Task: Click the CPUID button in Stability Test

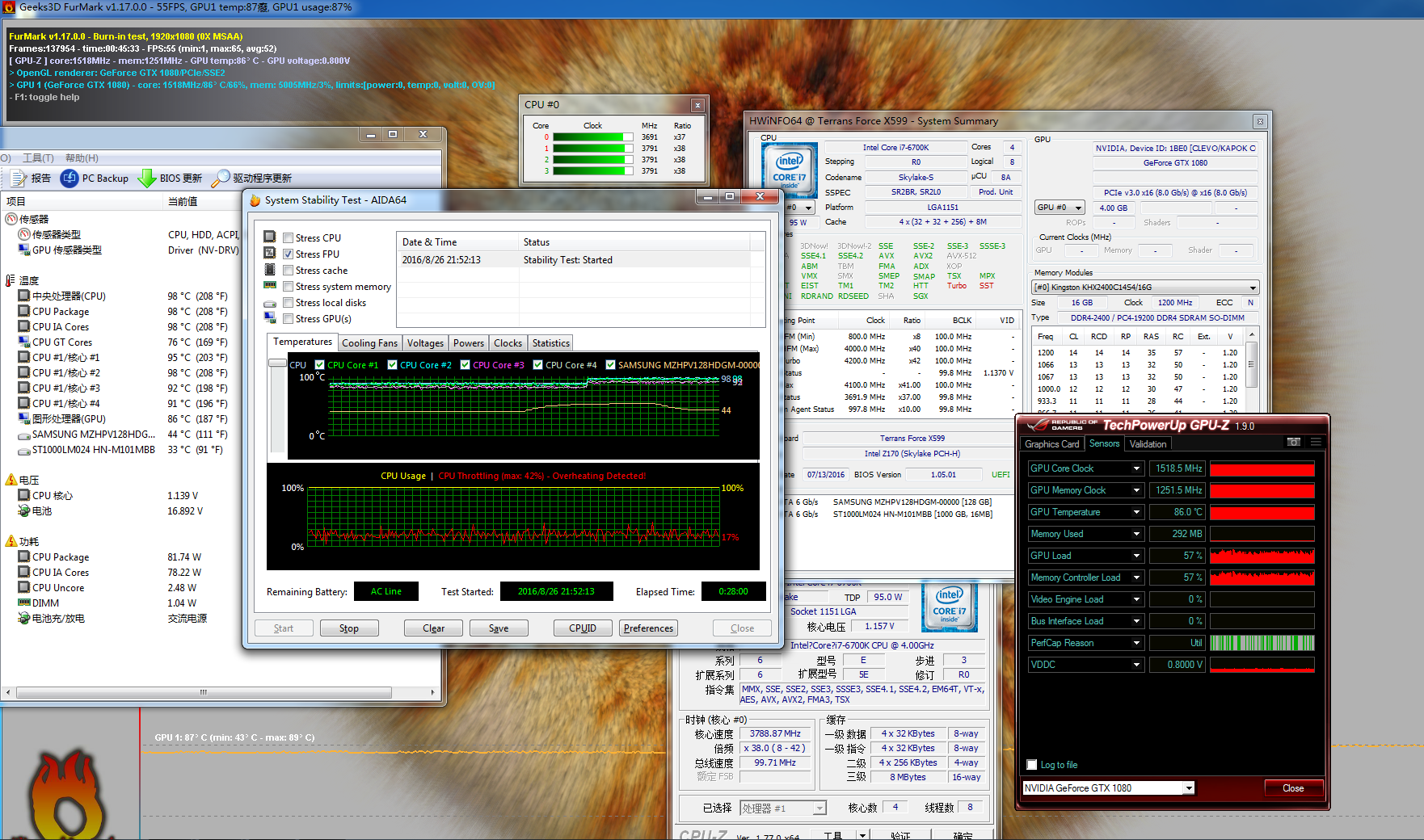Action: pyautogui.click(x=583, y=628)
